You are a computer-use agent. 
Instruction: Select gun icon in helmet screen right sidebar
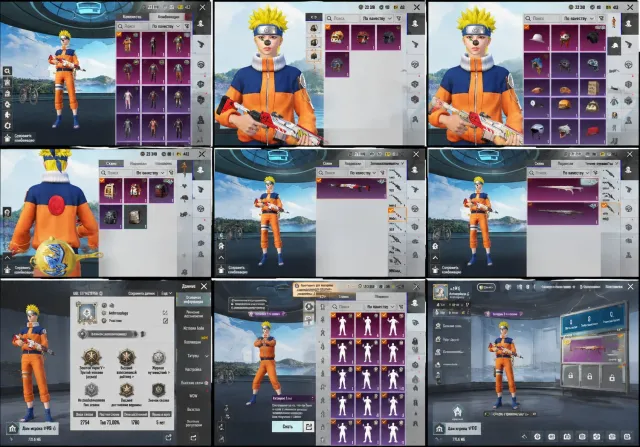(x=416, y=44)
